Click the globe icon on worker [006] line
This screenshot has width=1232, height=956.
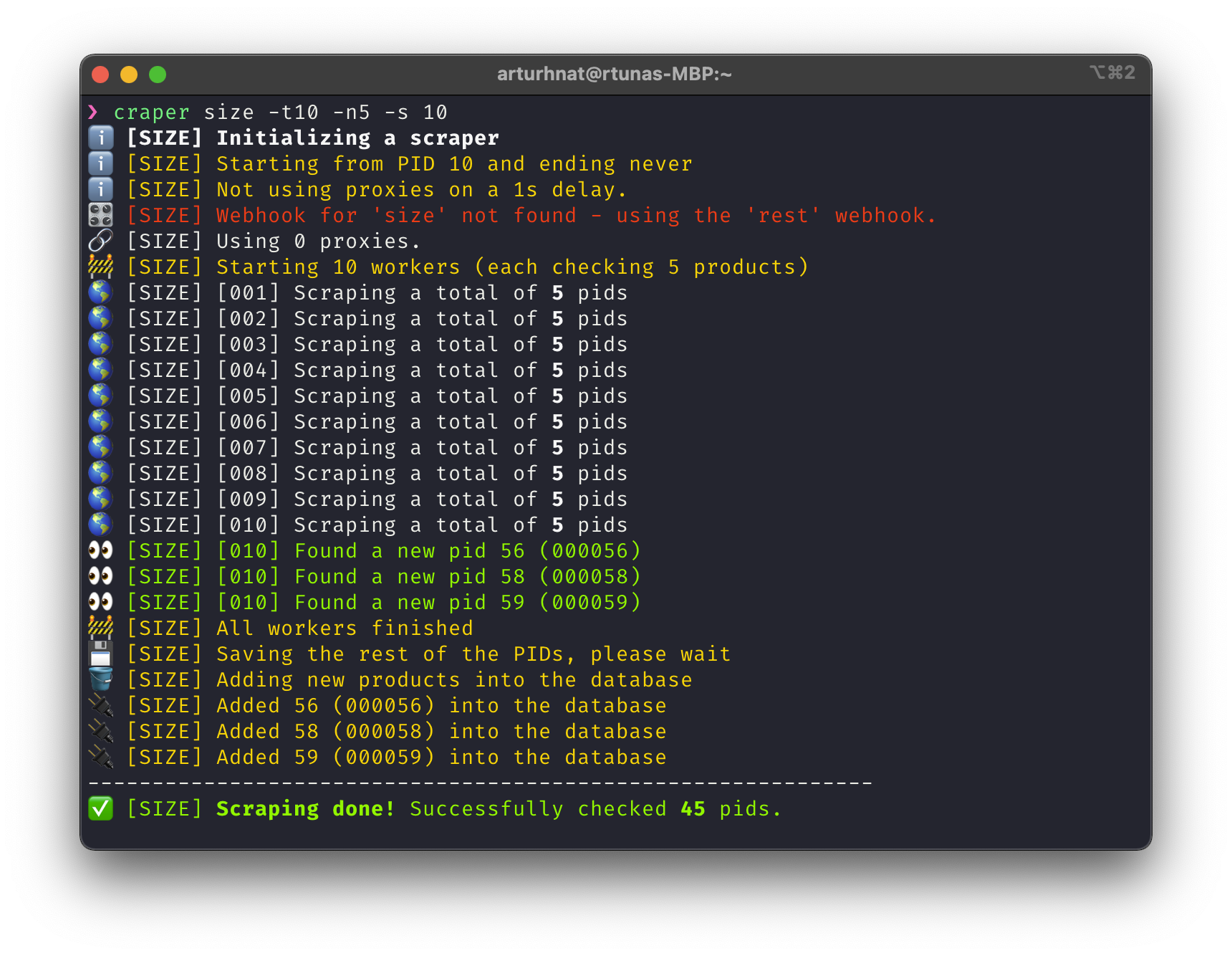pyautogui.click(x=100, y=421)
